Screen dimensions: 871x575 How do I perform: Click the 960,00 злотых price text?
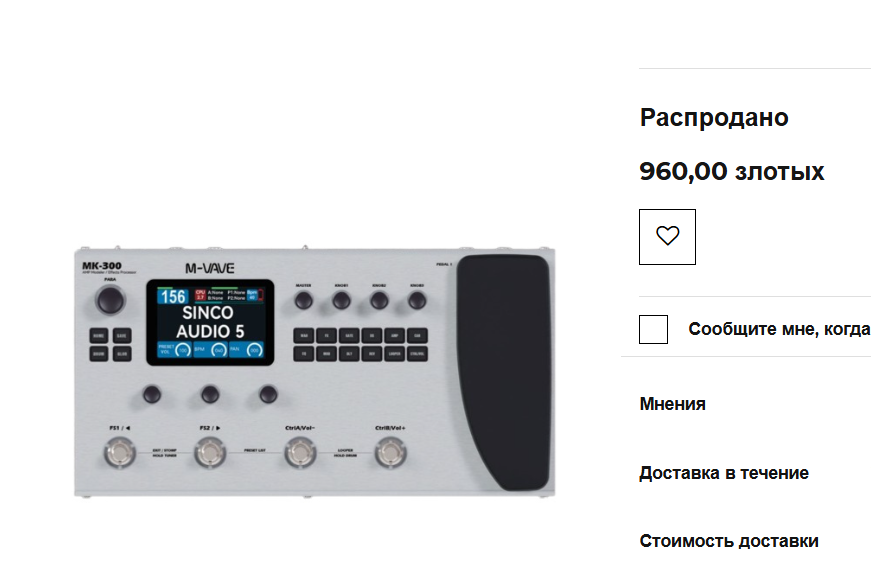(x=732, y=172)
